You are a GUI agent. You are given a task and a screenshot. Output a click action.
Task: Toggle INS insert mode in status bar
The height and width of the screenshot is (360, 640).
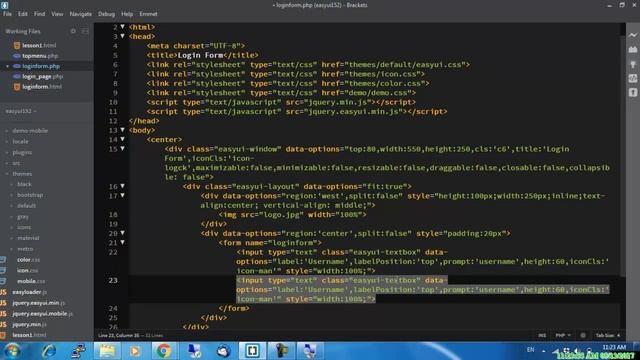pyautogui.click(x=542, y=336)
